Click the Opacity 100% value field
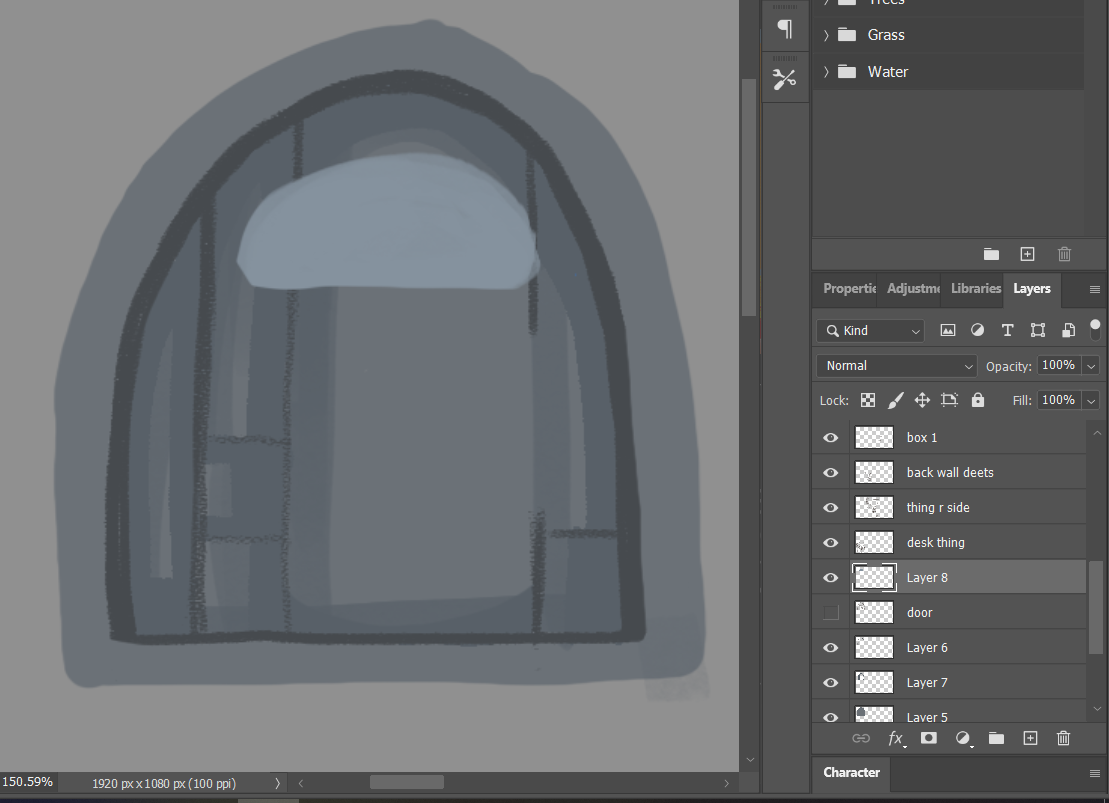The height and width of the screenshot is (803, 1109). (x=1059, y=365)
